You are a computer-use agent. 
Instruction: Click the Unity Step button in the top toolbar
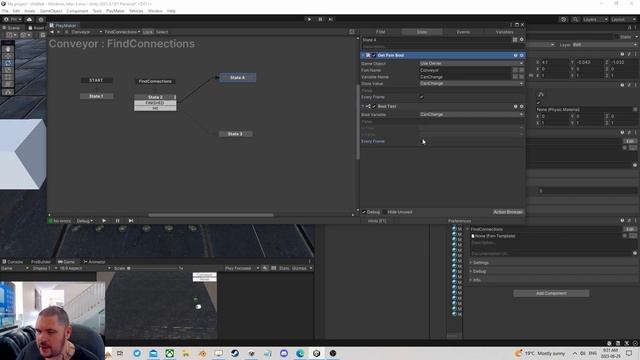click(331, 19)
